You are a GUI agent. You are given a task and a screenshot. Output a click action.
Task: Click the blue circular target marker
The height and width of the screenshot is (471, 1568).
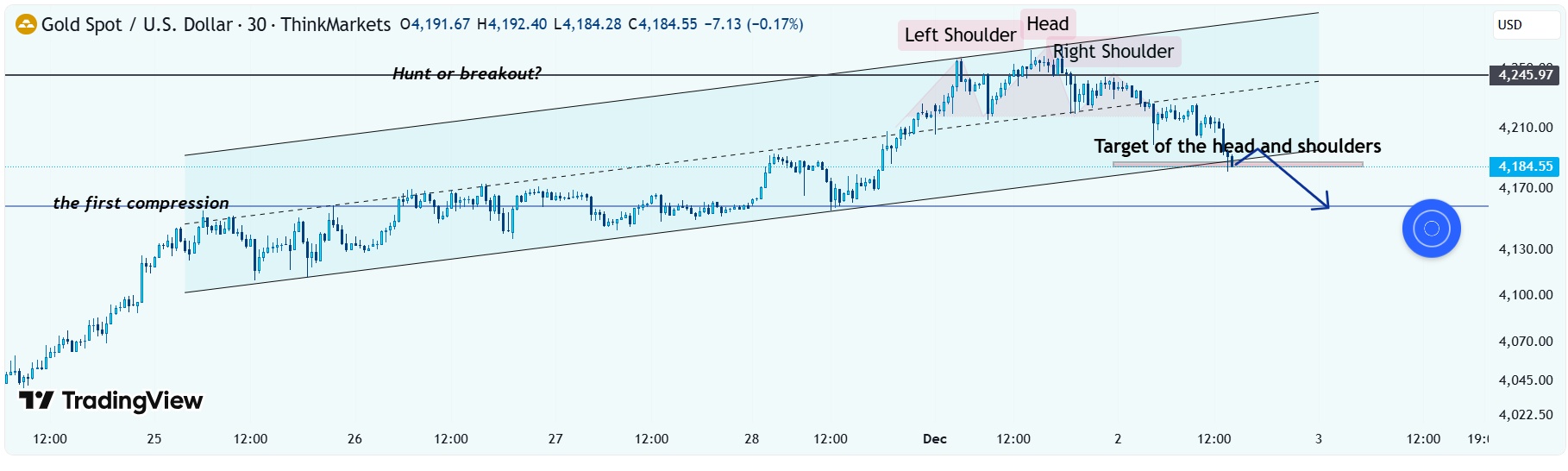[1431, 229]
